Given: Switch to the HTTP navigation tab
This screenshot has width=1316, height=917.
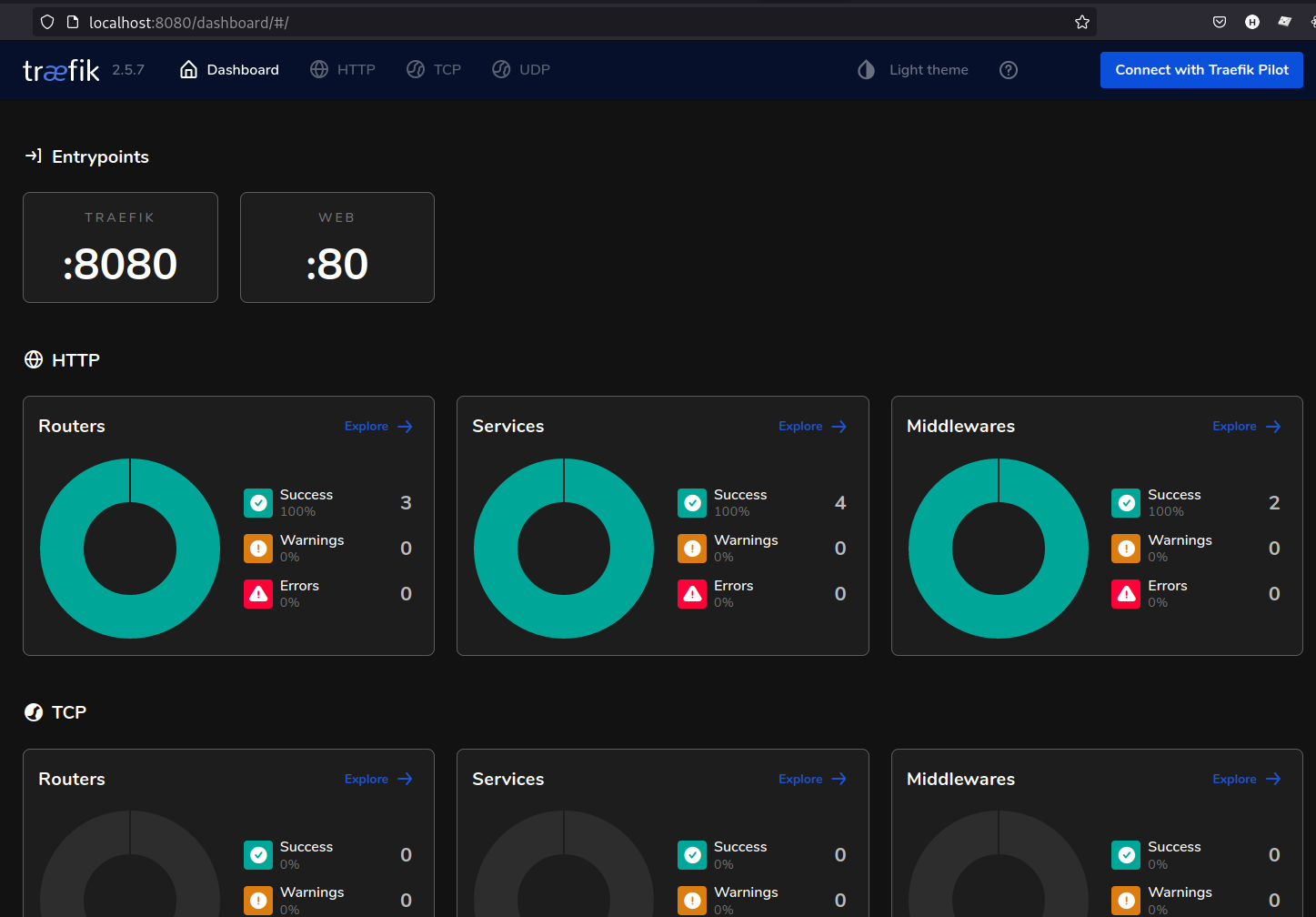Looking at the screenshot, I should [355, 69].
